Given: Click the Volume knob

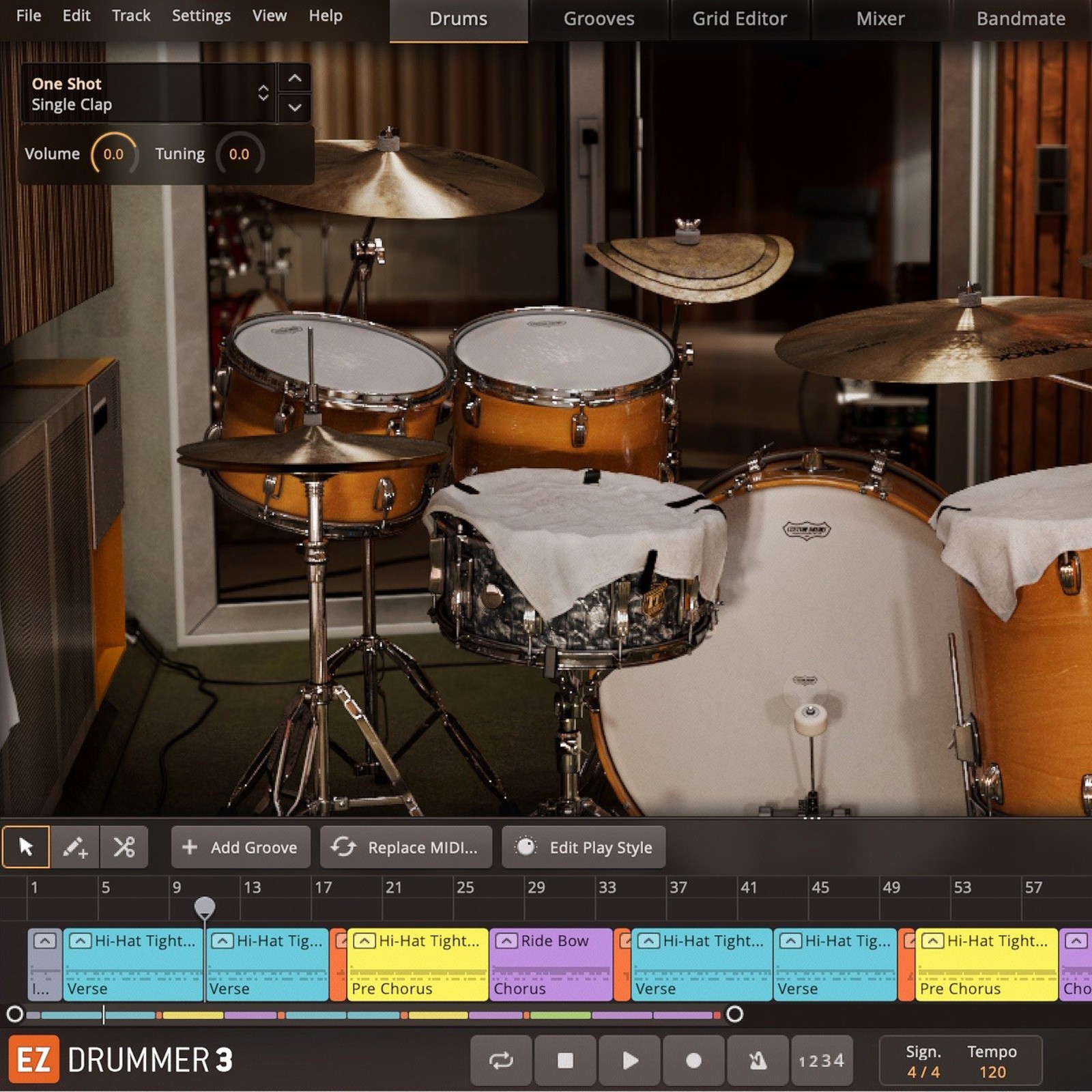Looking at the screenshot, I should point(113,154).
